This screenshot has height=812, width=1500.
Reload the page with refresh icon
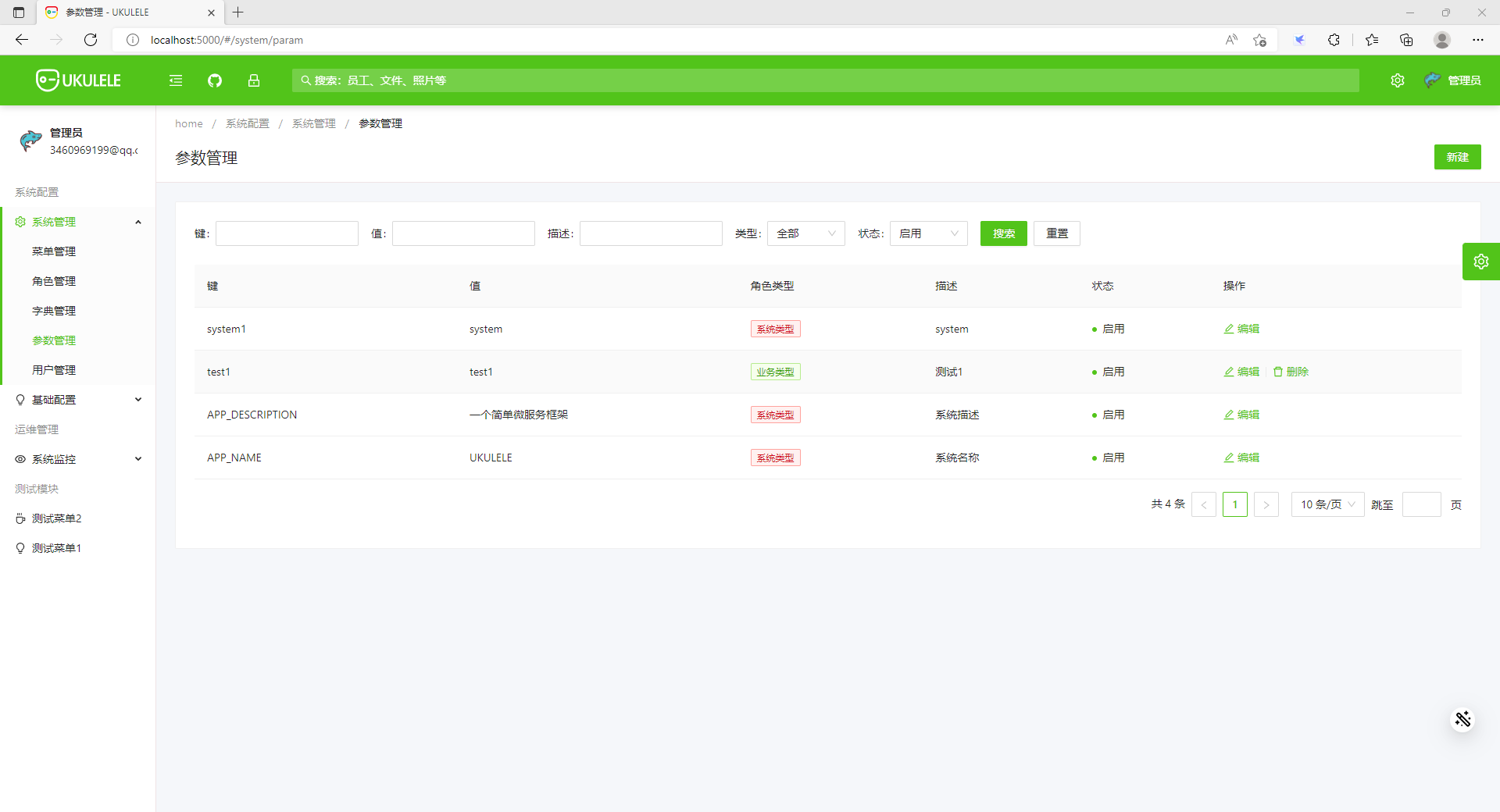coord(91,40)
